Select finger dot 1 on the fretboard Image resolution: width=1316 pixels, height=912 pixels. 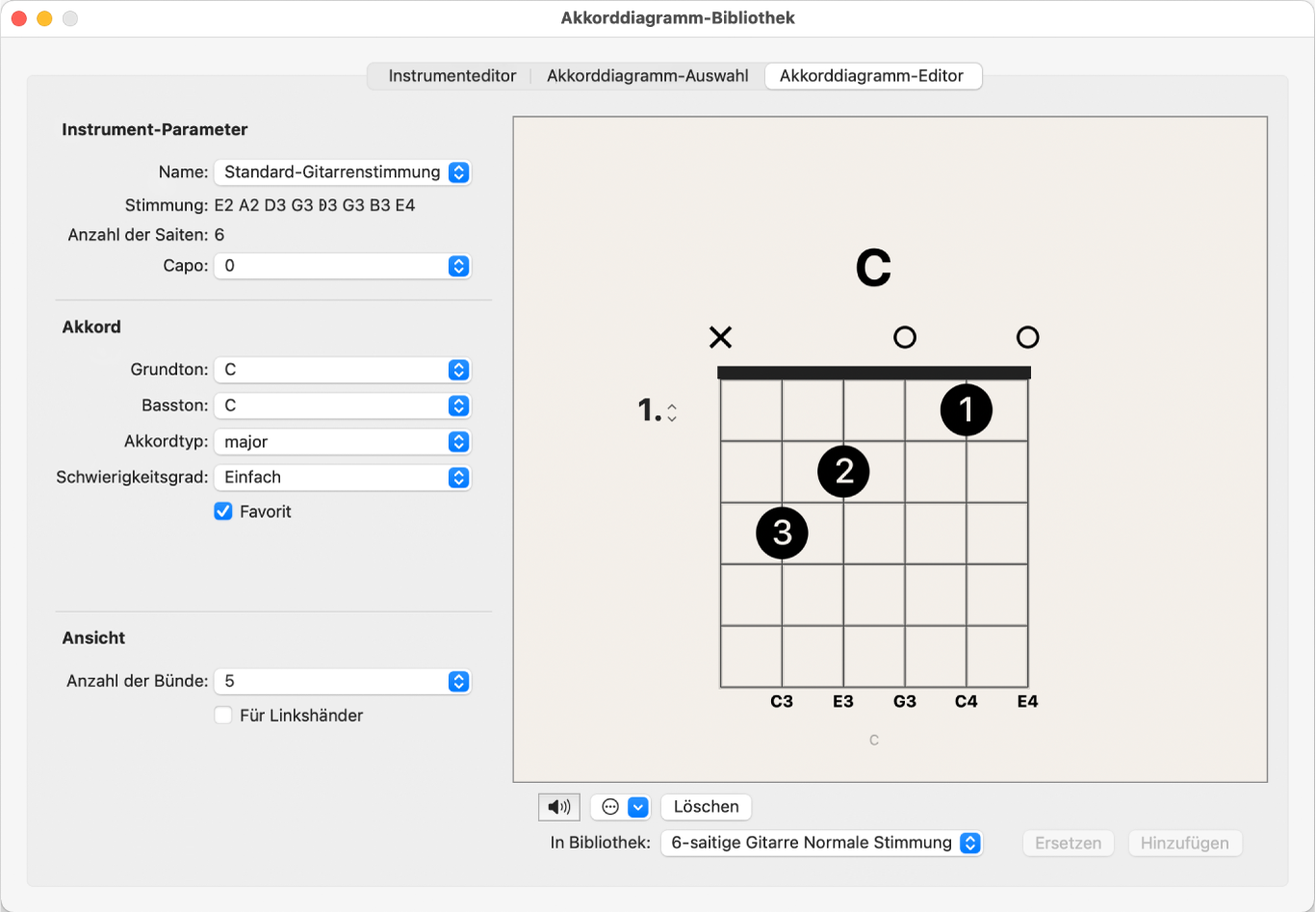coord(967,410)
